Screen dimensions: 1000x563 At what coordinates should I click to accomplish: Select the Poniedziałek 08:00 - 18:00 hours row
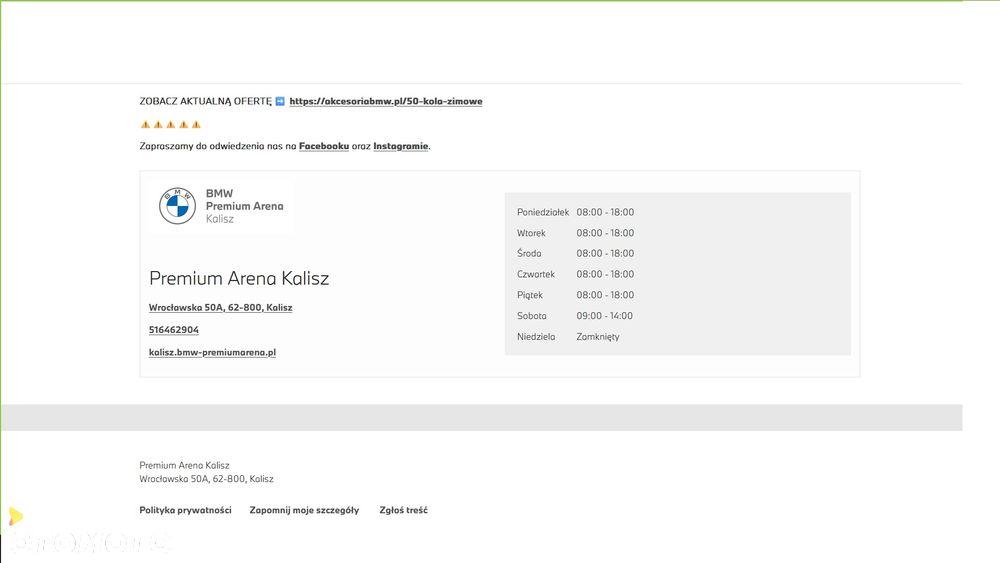tap(575, 212)
